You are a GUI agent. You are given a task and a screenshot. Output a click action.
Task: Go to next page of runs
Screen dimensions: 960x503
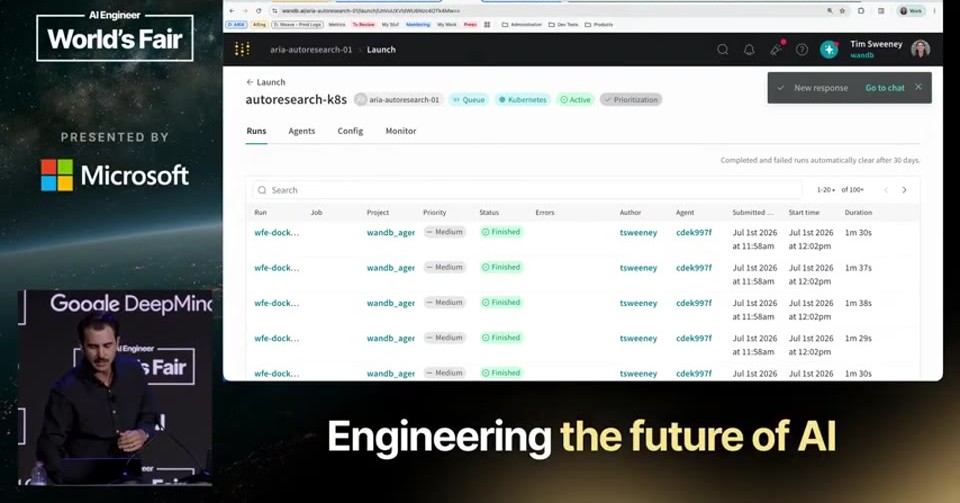[x=904, y=190]
